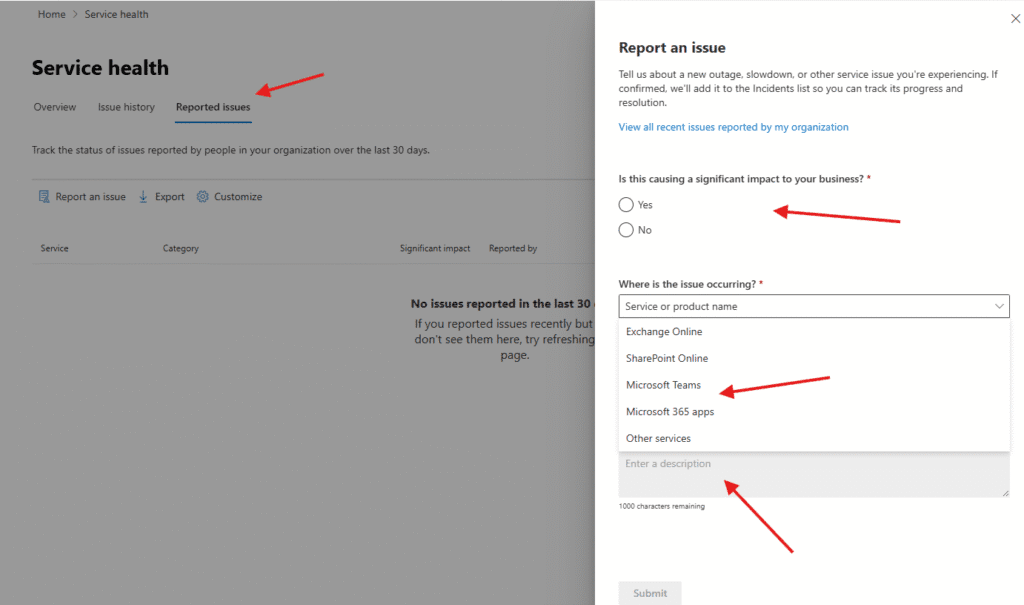Switch to the Overview tab
Image resolution: width=1024 pixels, height=605 pixels.
click(x=55, y=107)
